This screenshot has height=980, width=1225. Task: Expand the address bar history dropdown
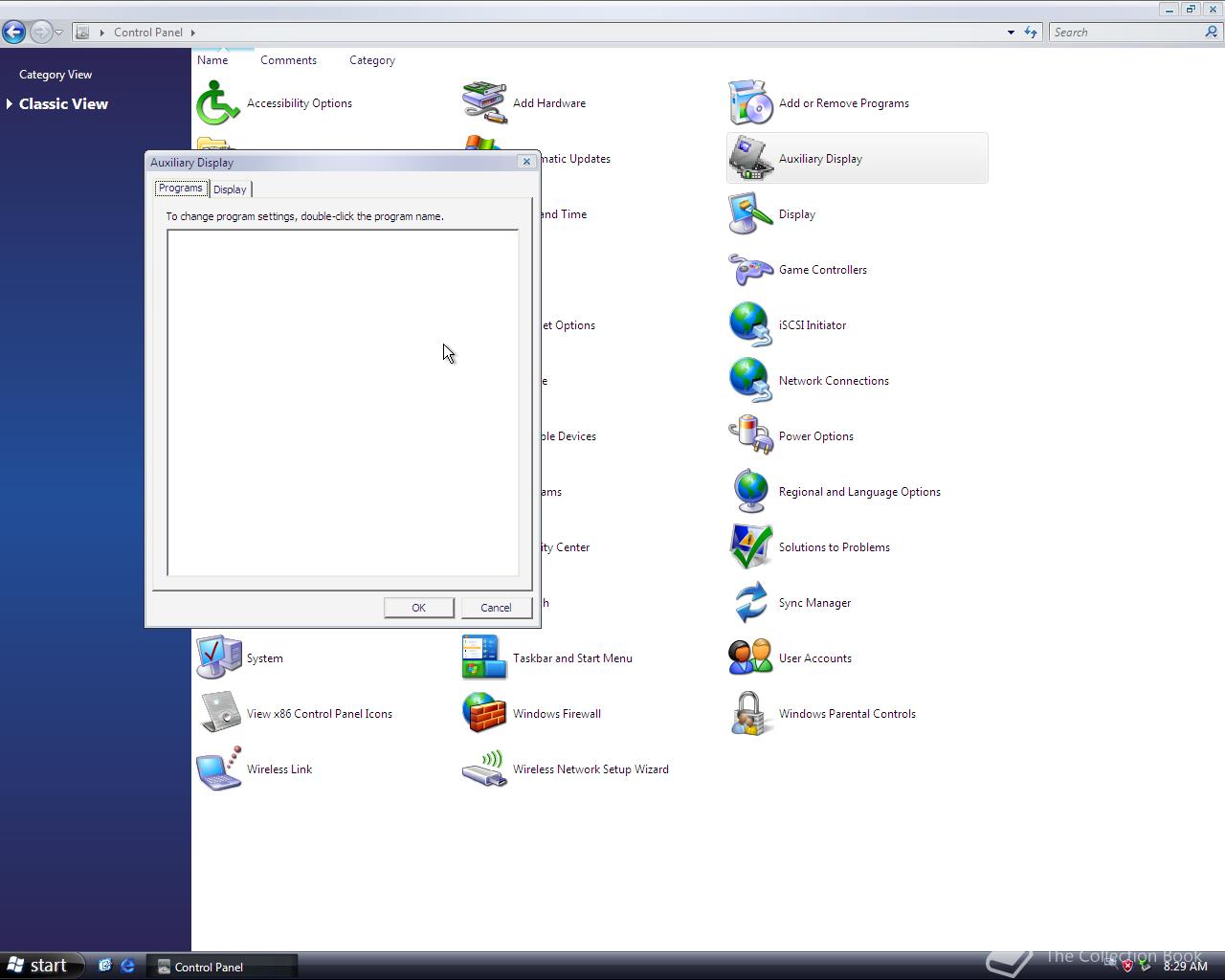click(x=1011, y=33)
